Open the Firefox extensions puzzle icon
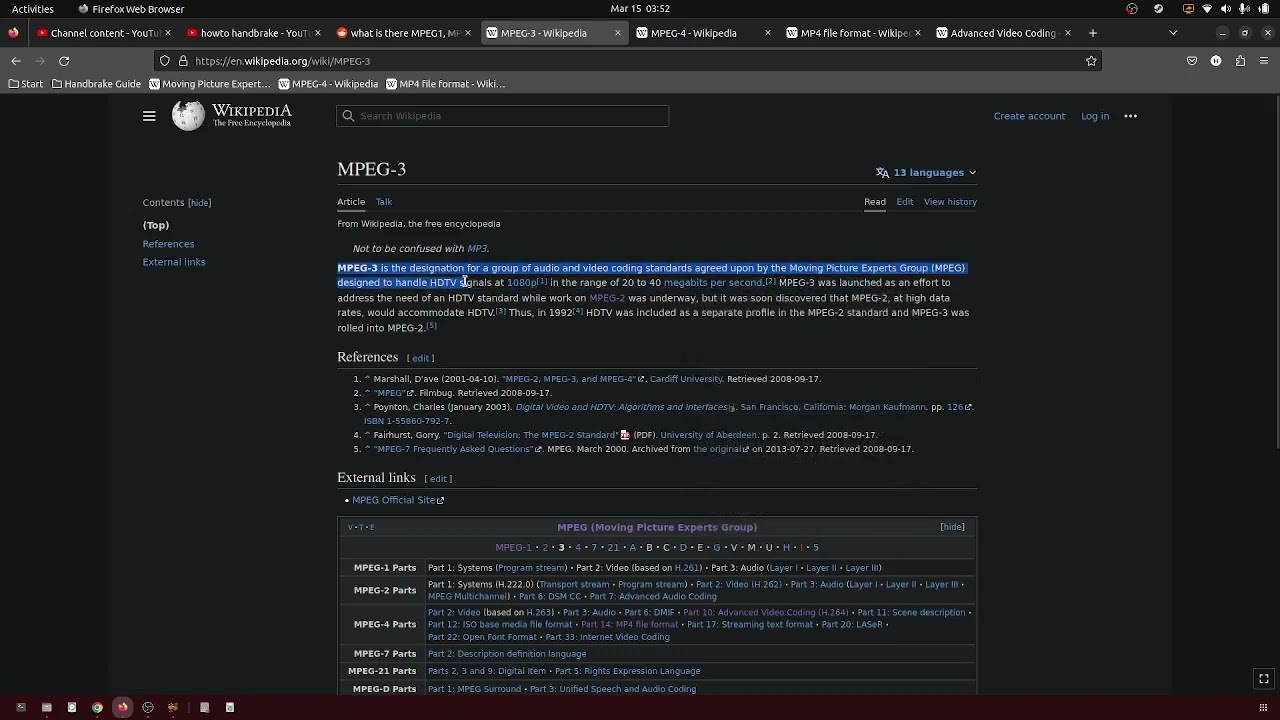The width and height of the screenshot is (1280, 720). click(x=1240, y=61)
